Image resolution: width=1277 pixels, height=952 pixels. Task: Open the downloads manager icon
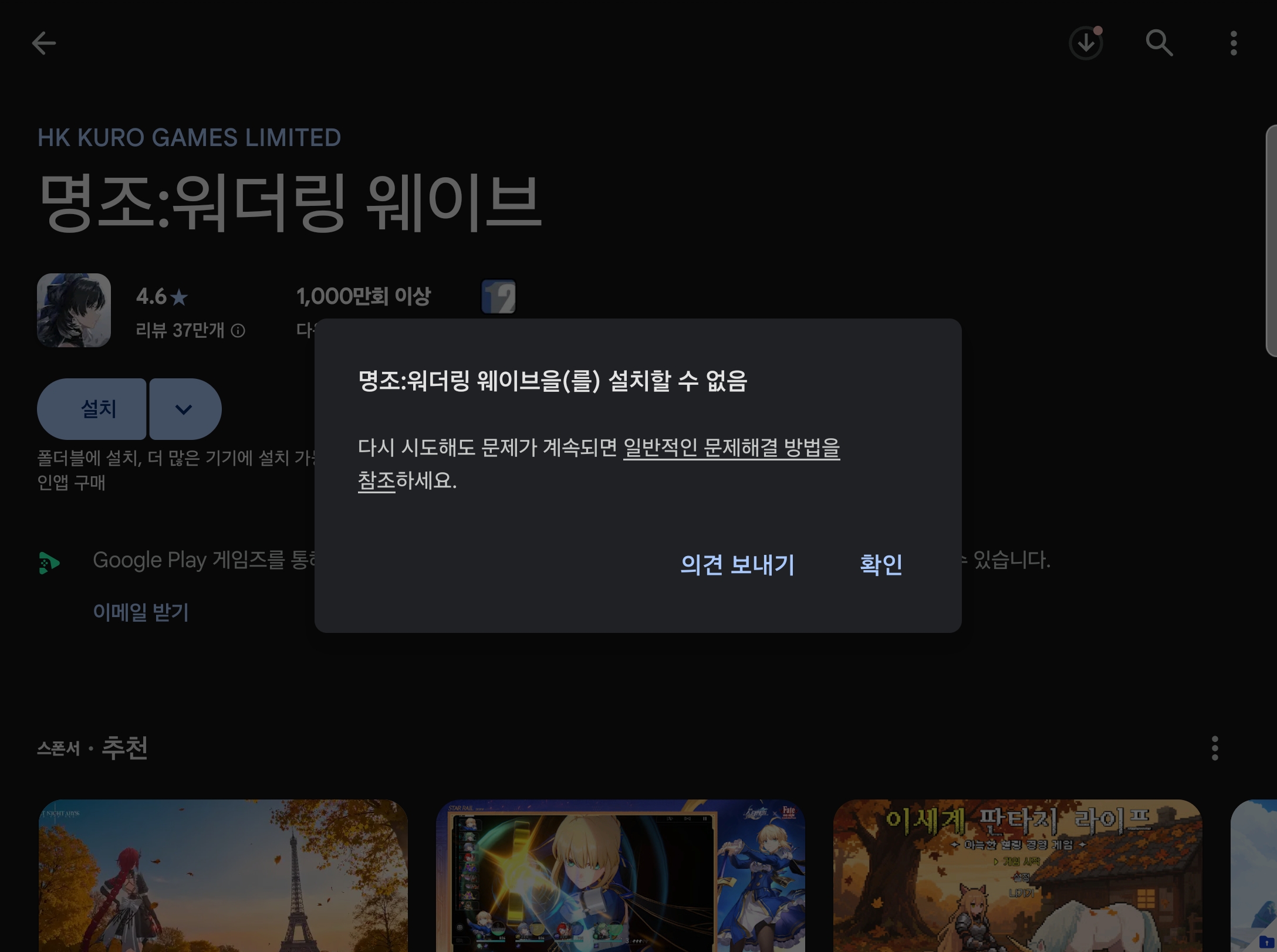click(1085, 43)
